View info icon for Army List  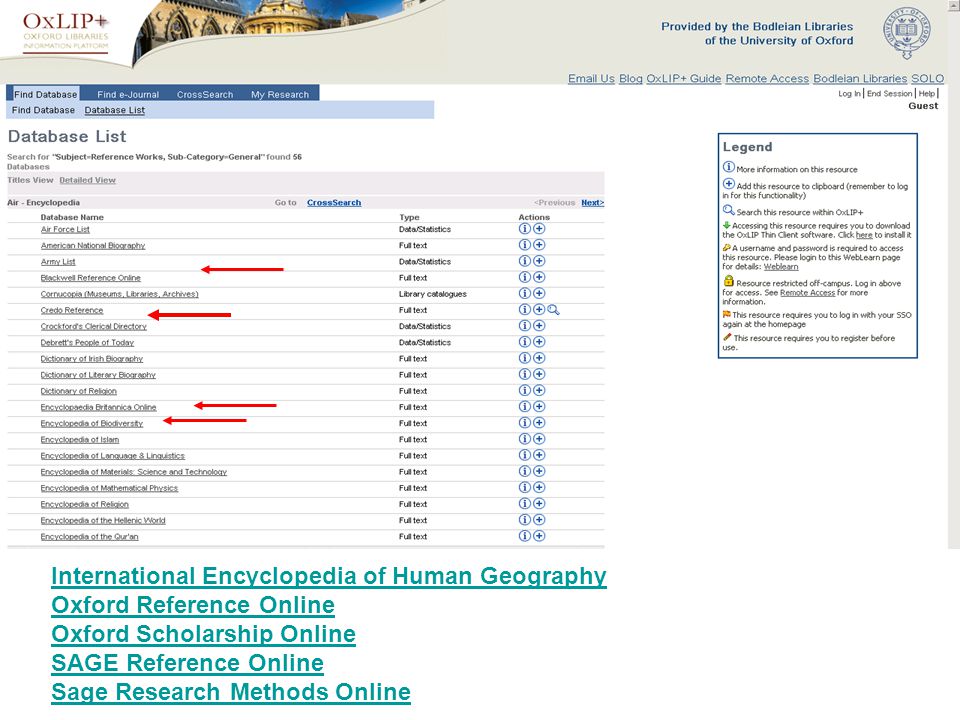(x=524, y=261)
